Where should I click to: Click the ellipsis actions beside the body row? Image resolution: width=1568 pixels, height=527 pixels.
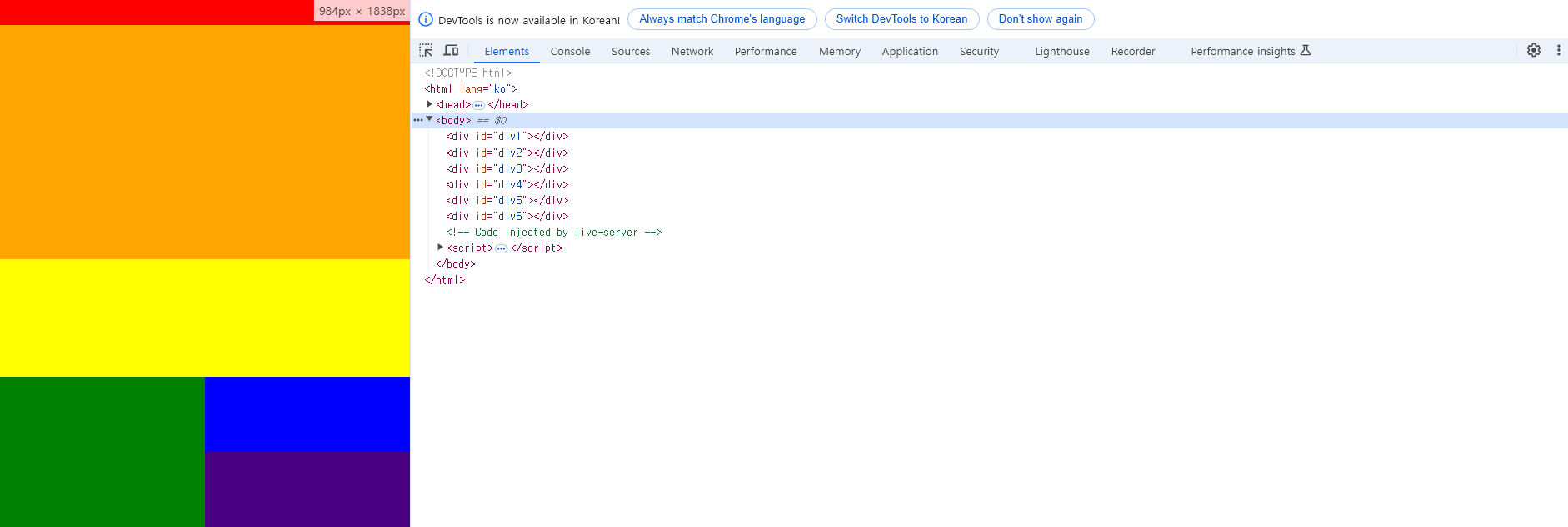[417, 120]
